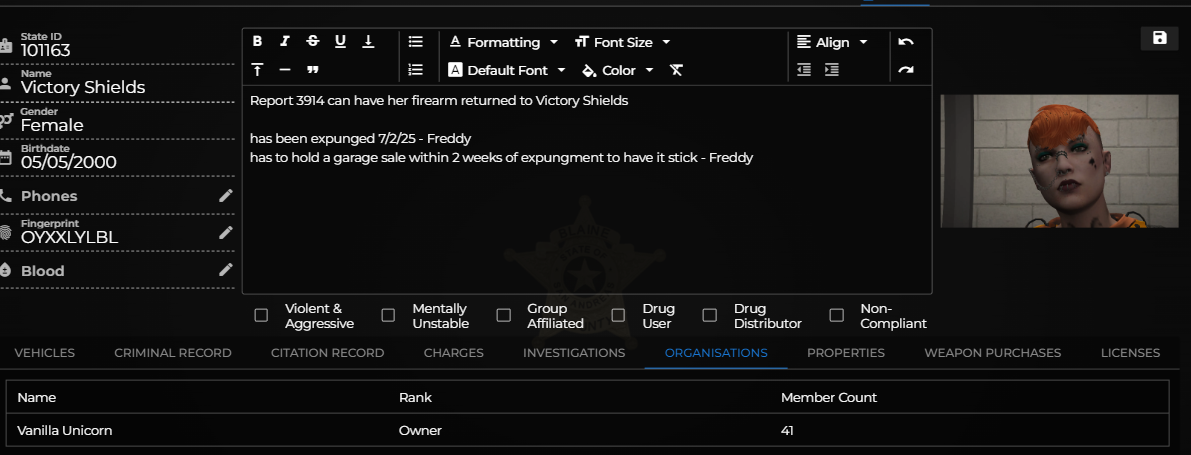Open the Font Size dropdown
This screenshot has width=1191, height=455.
point(623,43)
